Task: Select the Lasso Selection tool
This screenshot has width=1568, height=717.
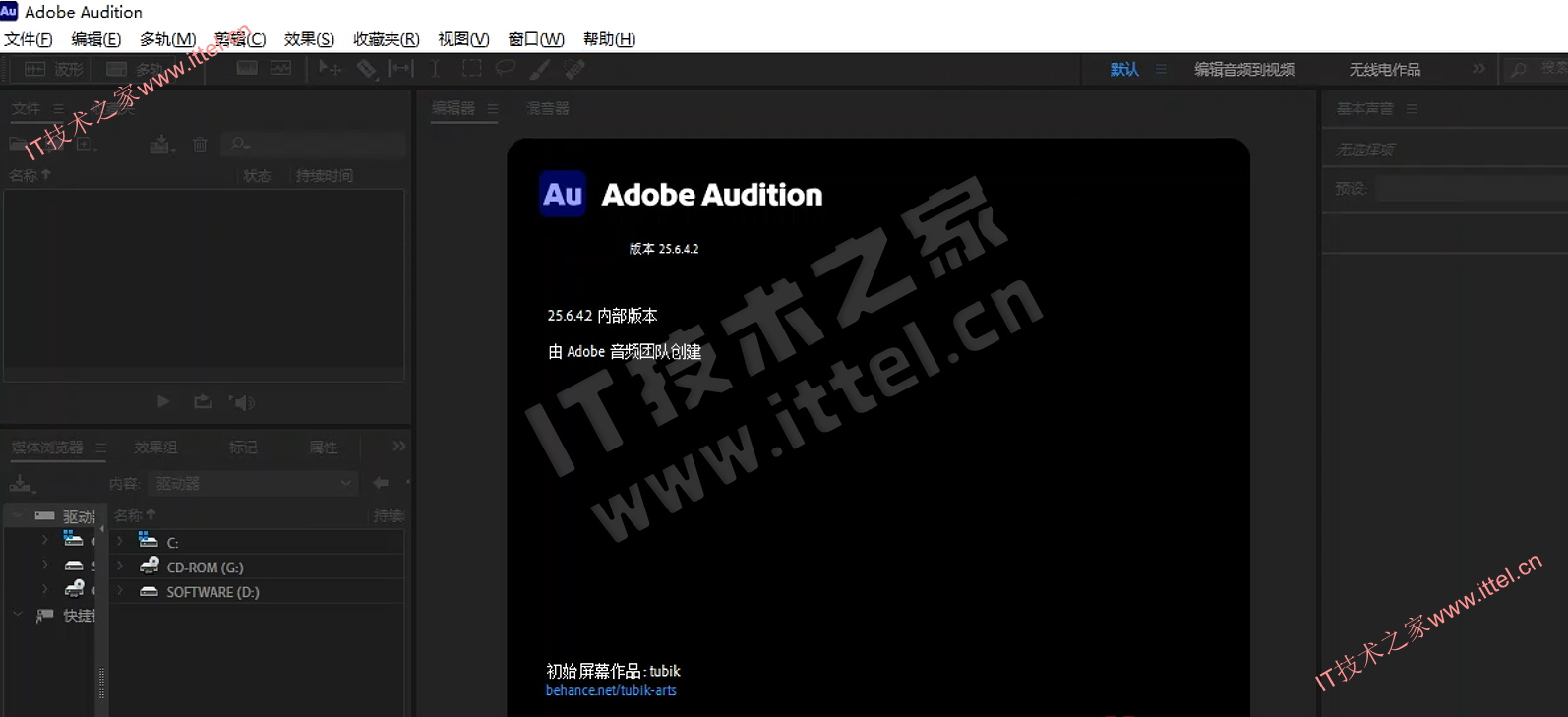Action: 506,69
